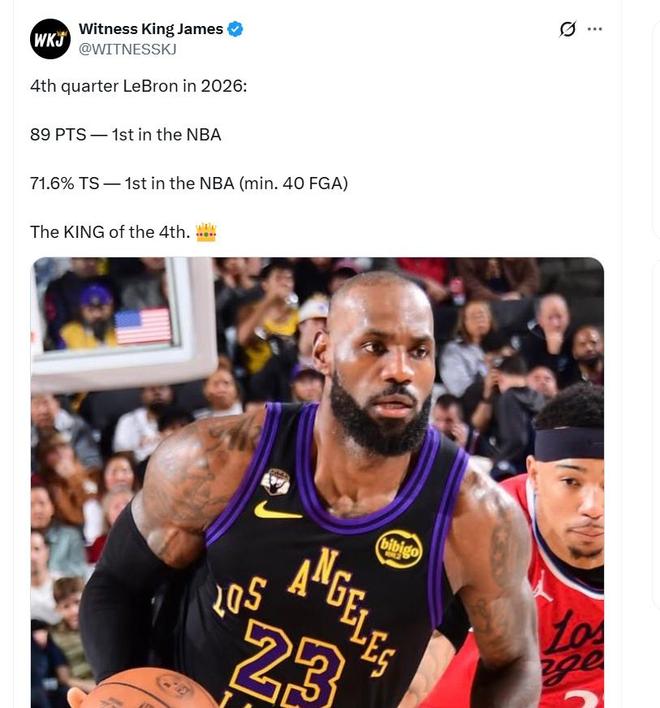Click the blue verified badge
Image resolution: width=660 pixels, height=708 pixels.
235,29
